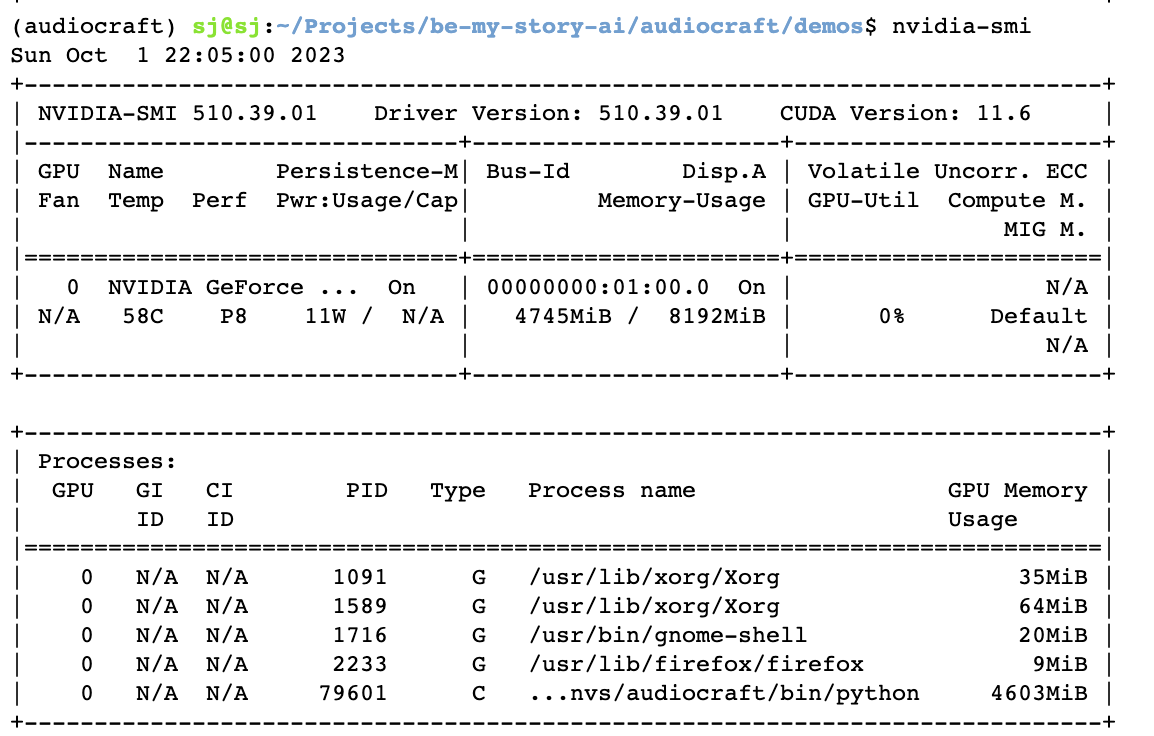Click PID 1589 in process table
This screenshot has width=1154, height=736.
(x=360, y=606)
